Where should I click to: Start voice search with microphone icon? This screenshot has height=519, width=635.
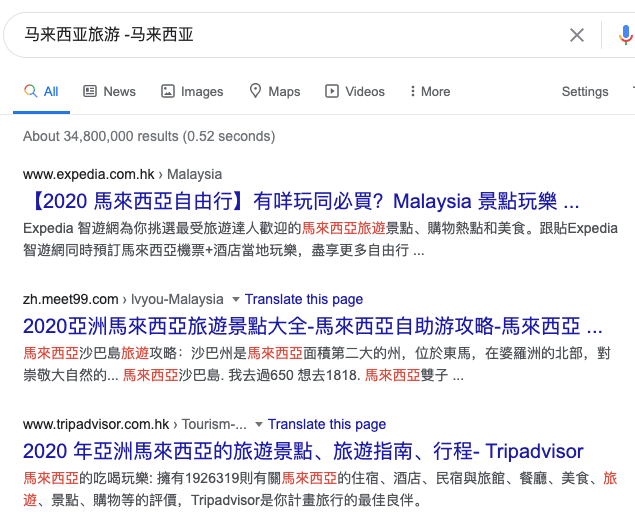(625, 35)
